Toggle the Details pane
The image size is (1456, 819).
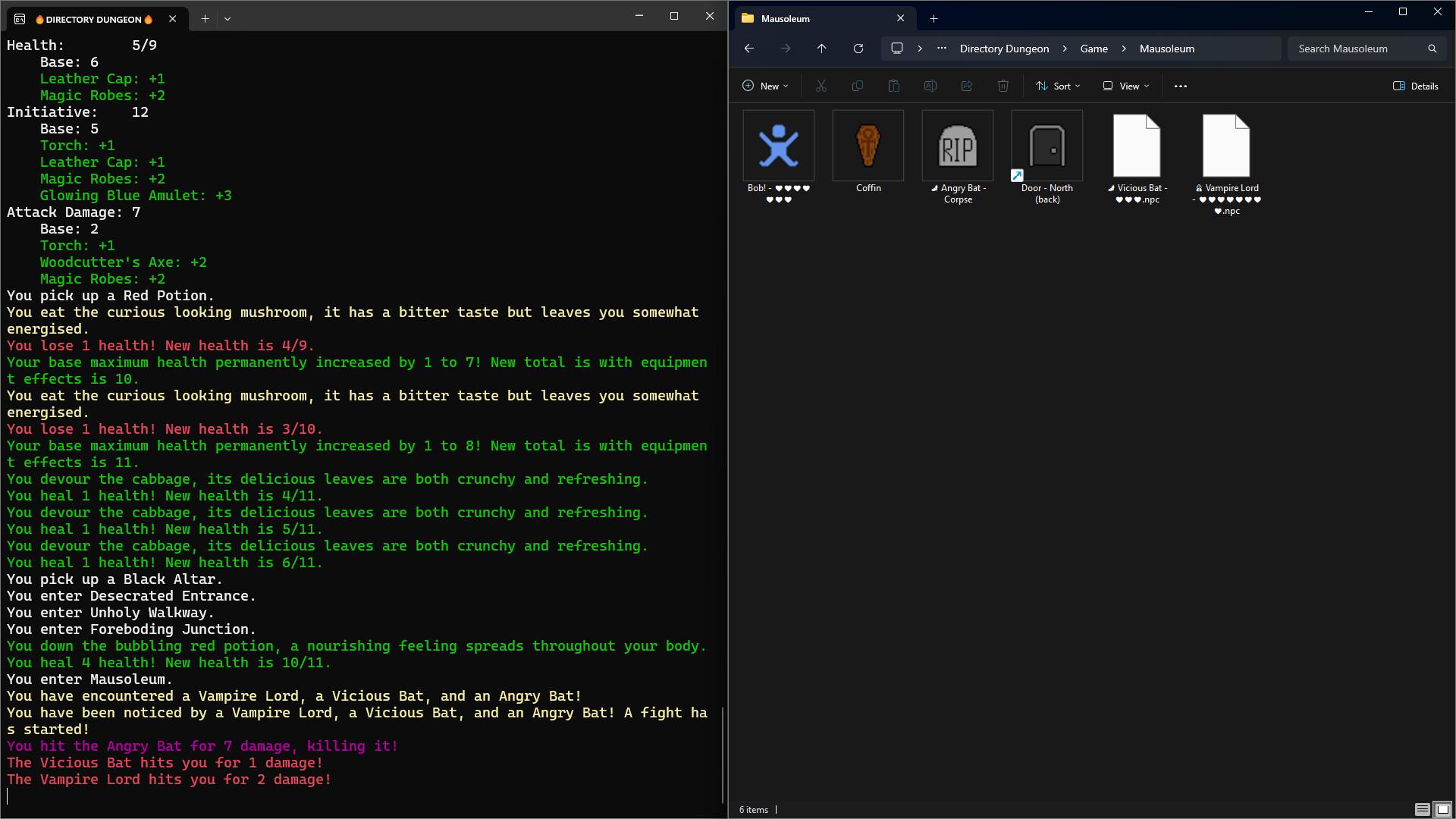(1415, 86)
